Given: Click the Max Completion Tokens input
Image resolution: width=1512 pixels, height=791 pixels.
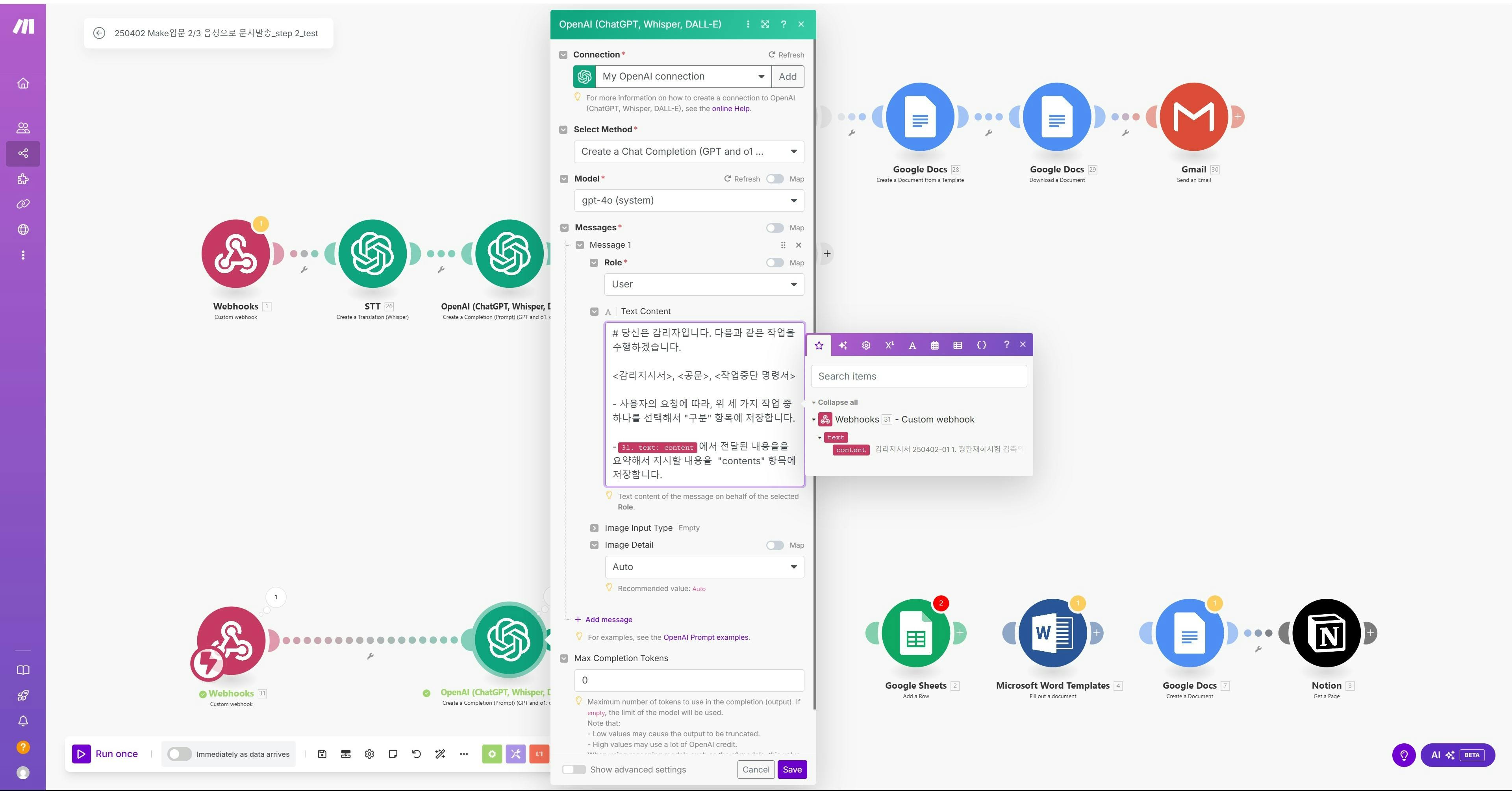Looking at the screenshot, I should click(689, 680).
